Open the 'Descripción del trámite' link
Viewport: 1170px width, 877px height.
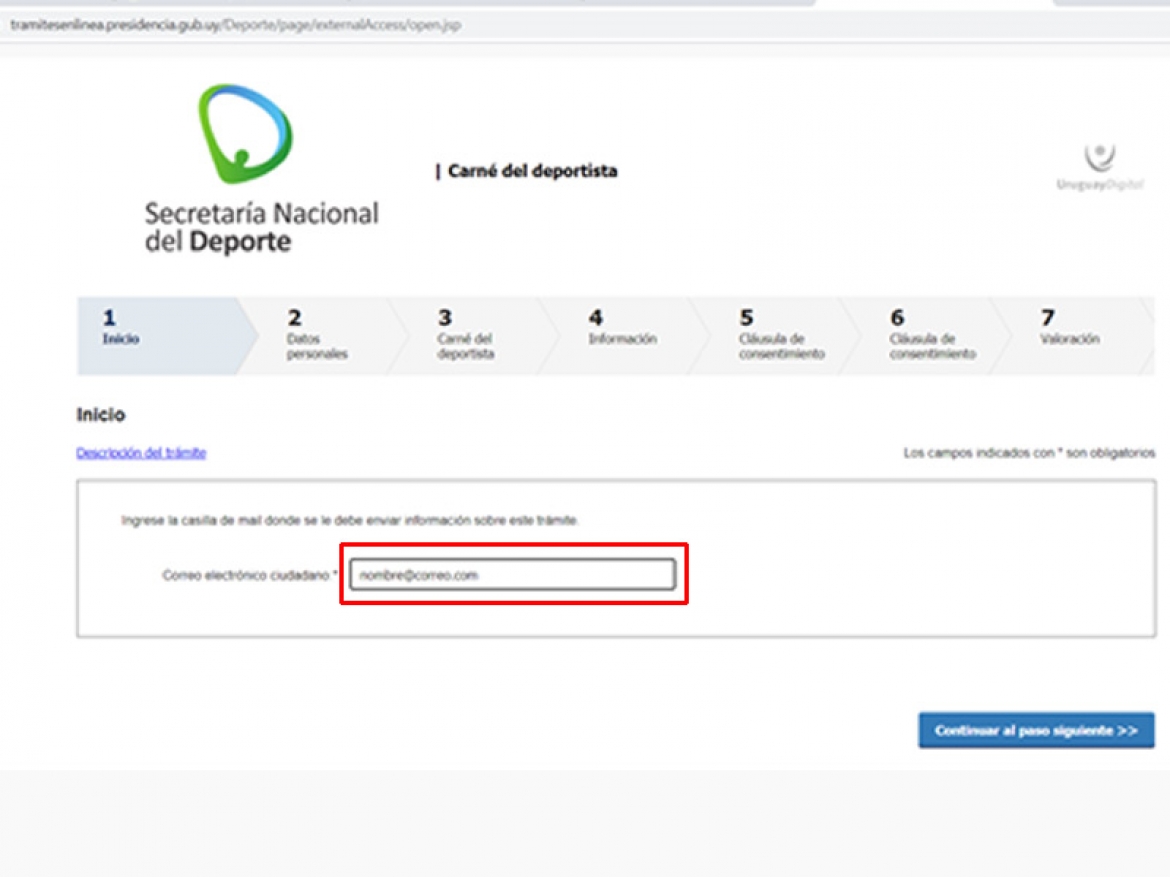click(x=141, y=453)
